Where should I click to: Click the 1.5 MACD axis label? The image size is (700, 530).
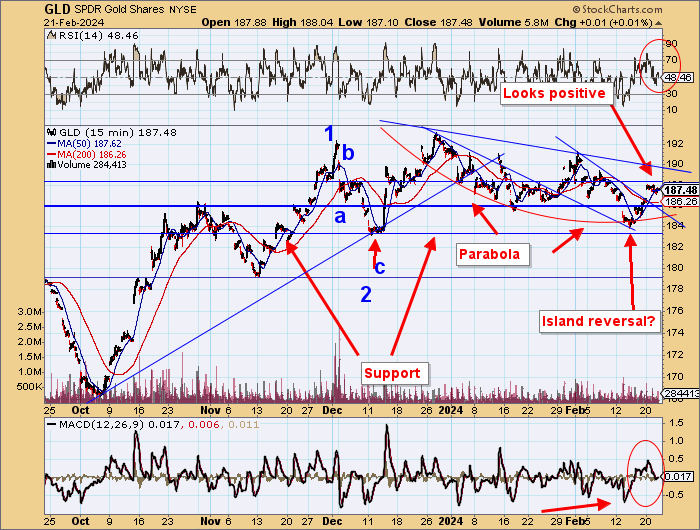[x=676, y=422]
